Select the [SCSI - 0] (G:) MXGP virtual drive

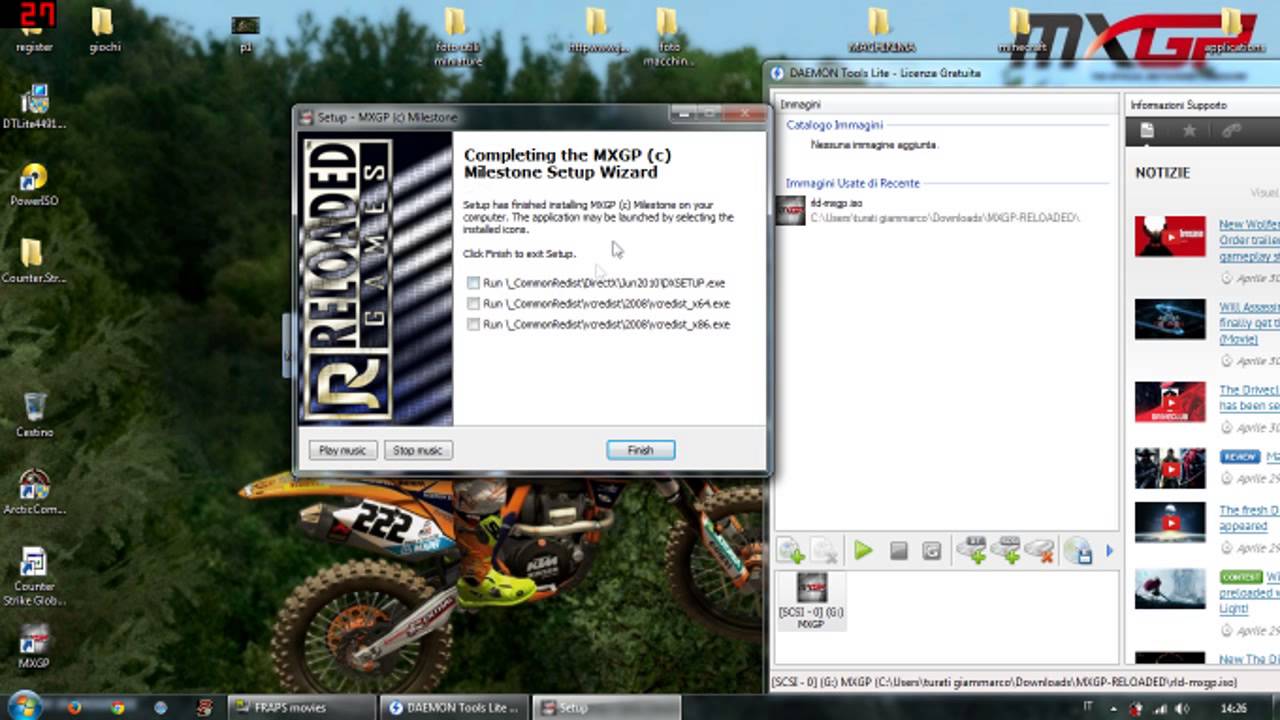(x=810, y=600)
